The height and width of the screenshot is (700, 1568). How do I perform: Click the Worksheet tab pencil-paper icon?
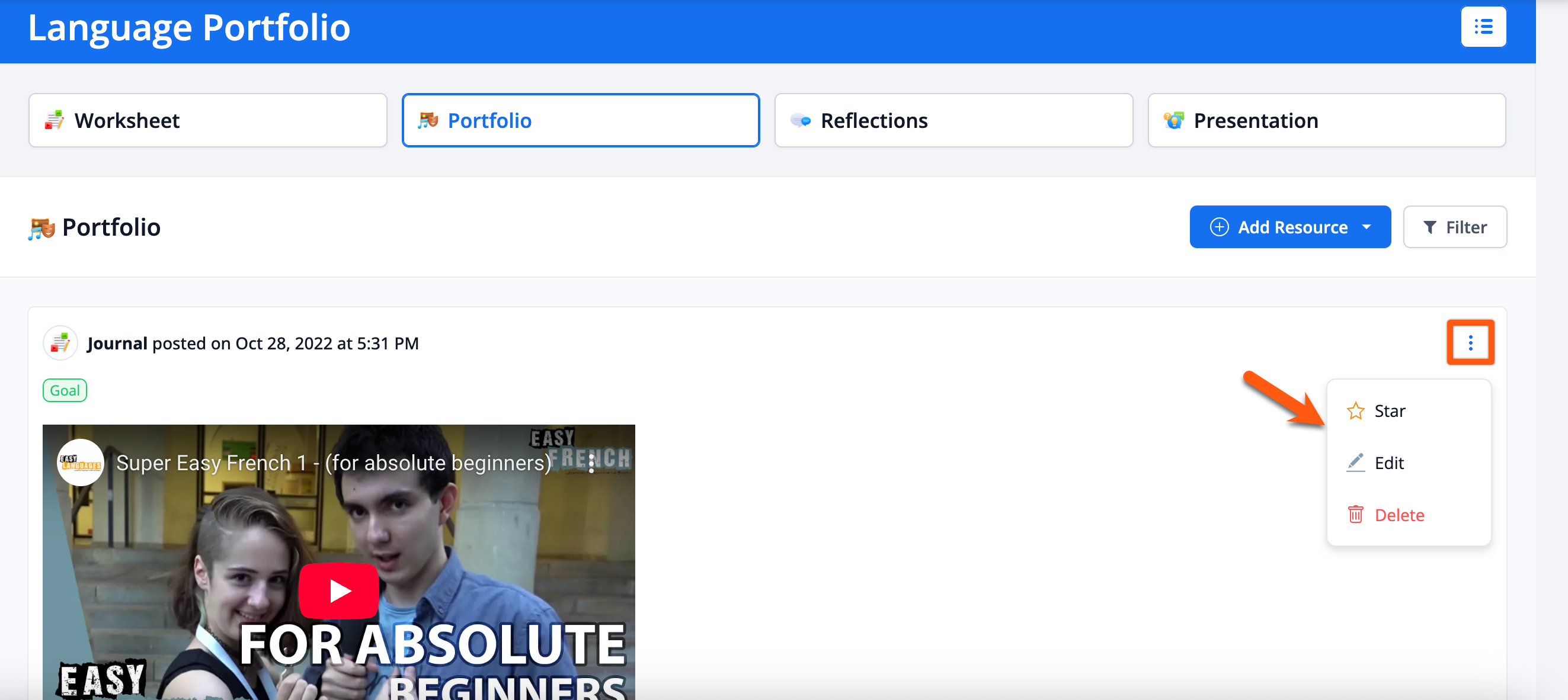pyautogui.click(x=54, y=120)
